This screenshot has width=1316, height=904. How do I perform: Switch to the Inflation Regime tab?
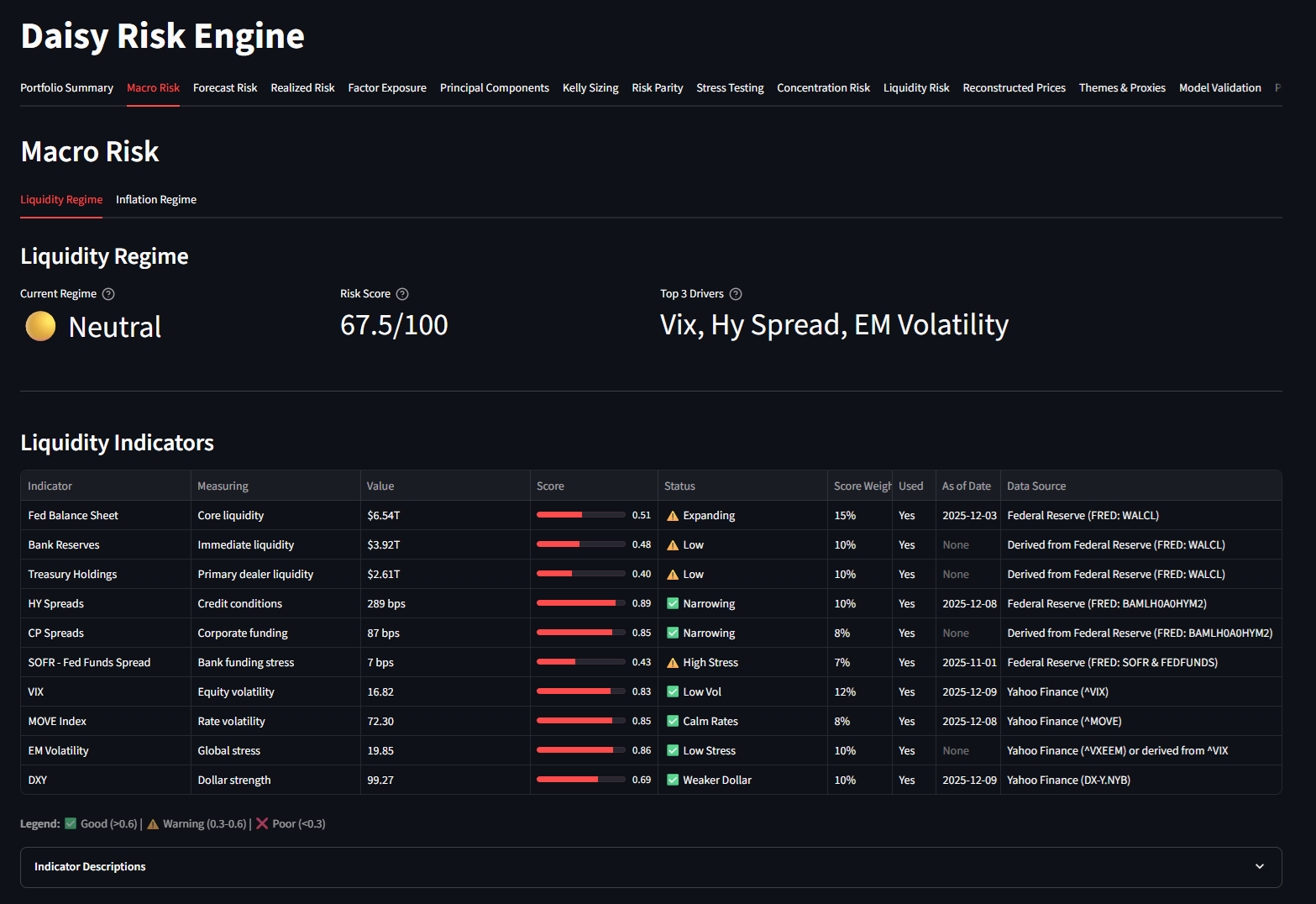click(156, 200)
